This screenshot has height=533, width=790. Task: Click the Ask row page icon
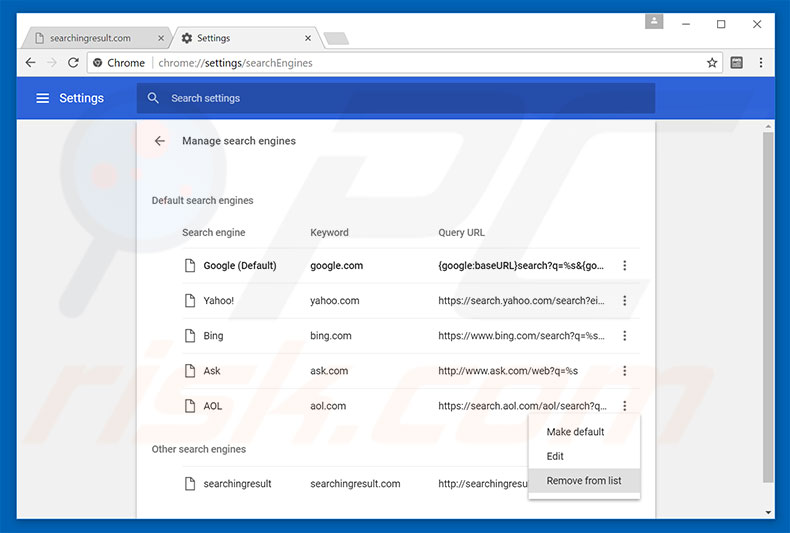click(190, 371)
